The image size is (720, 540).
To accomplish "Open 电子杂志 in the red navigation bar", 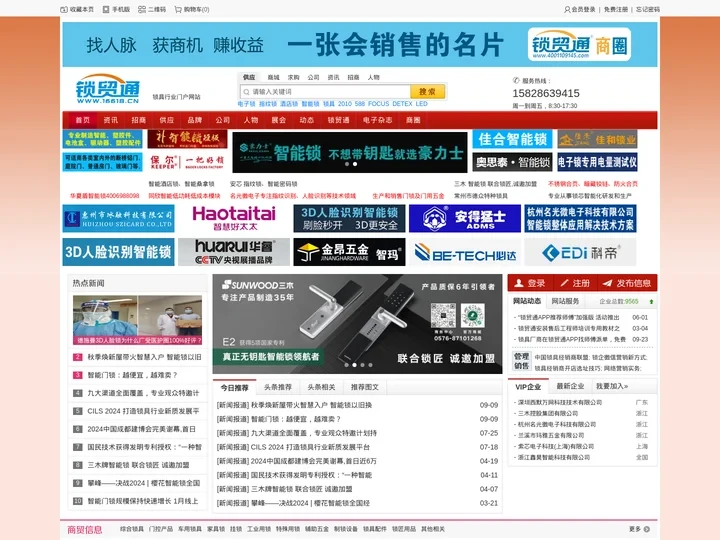I will (x=377, y=120).
